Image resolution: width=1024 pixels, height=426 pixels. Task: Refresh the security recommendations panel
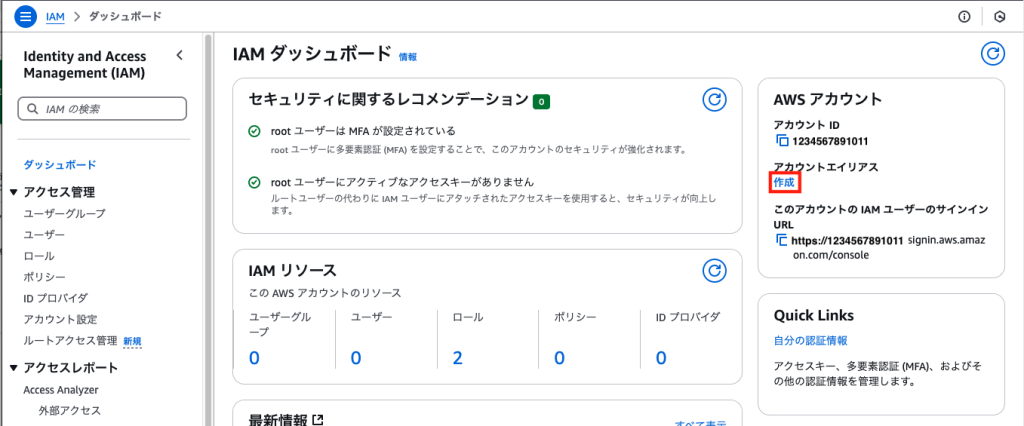714,99
